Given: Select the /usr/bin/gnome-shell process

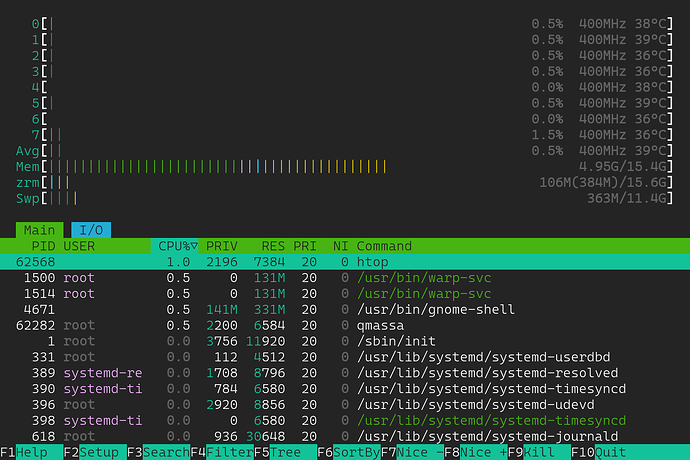Looking at the screenshot, I should [345, 309].
